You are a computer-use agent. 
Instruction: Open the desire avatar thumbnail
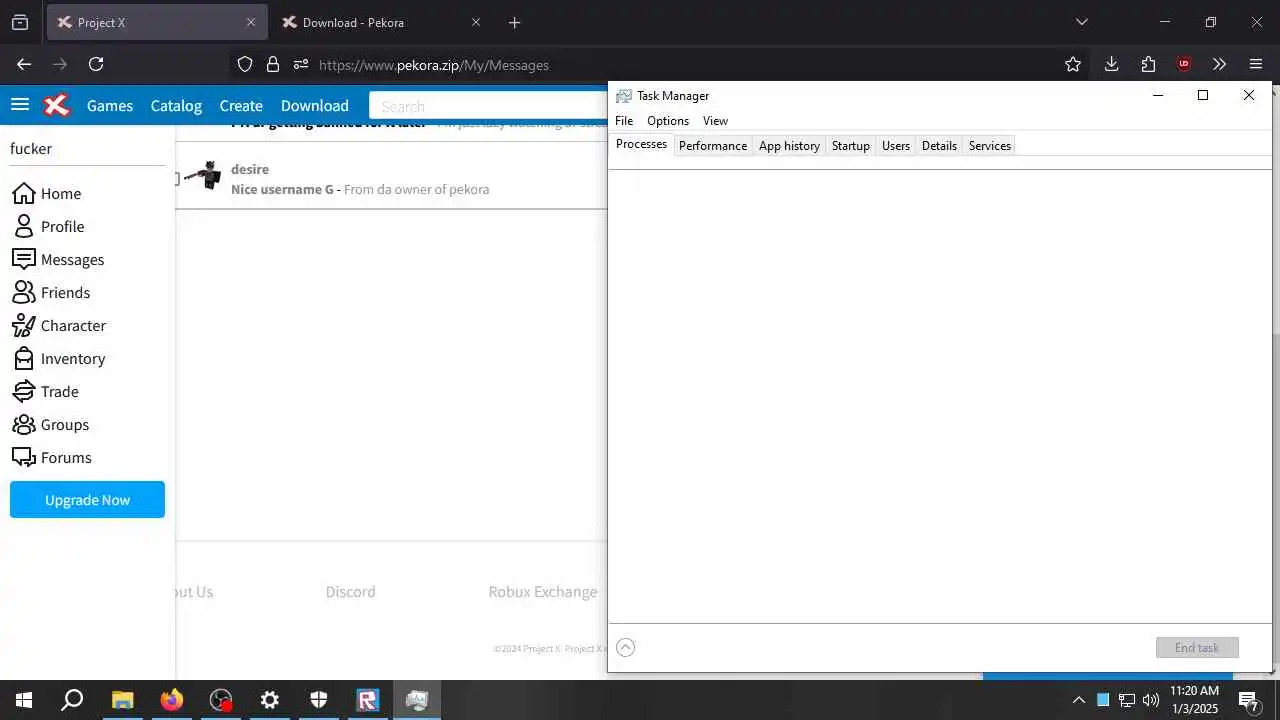(203, 175)
